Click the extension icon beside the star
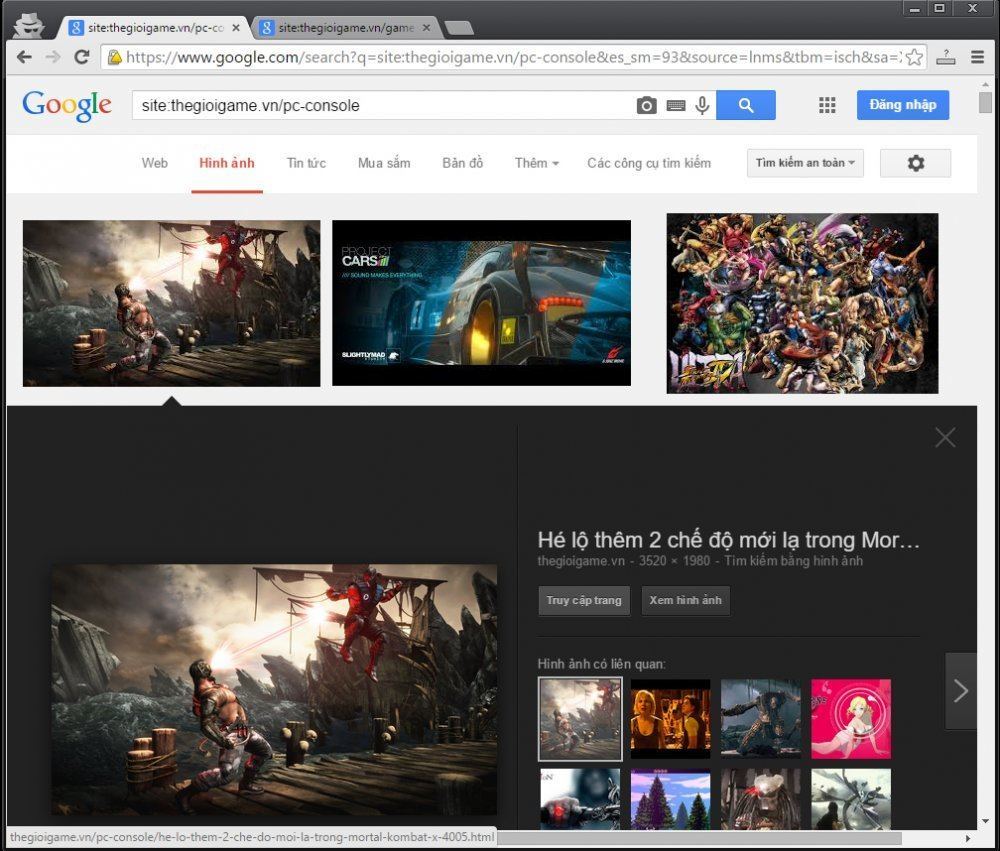Image resolution: width=1000 pixels, height=851 pixels. (946, 57)
